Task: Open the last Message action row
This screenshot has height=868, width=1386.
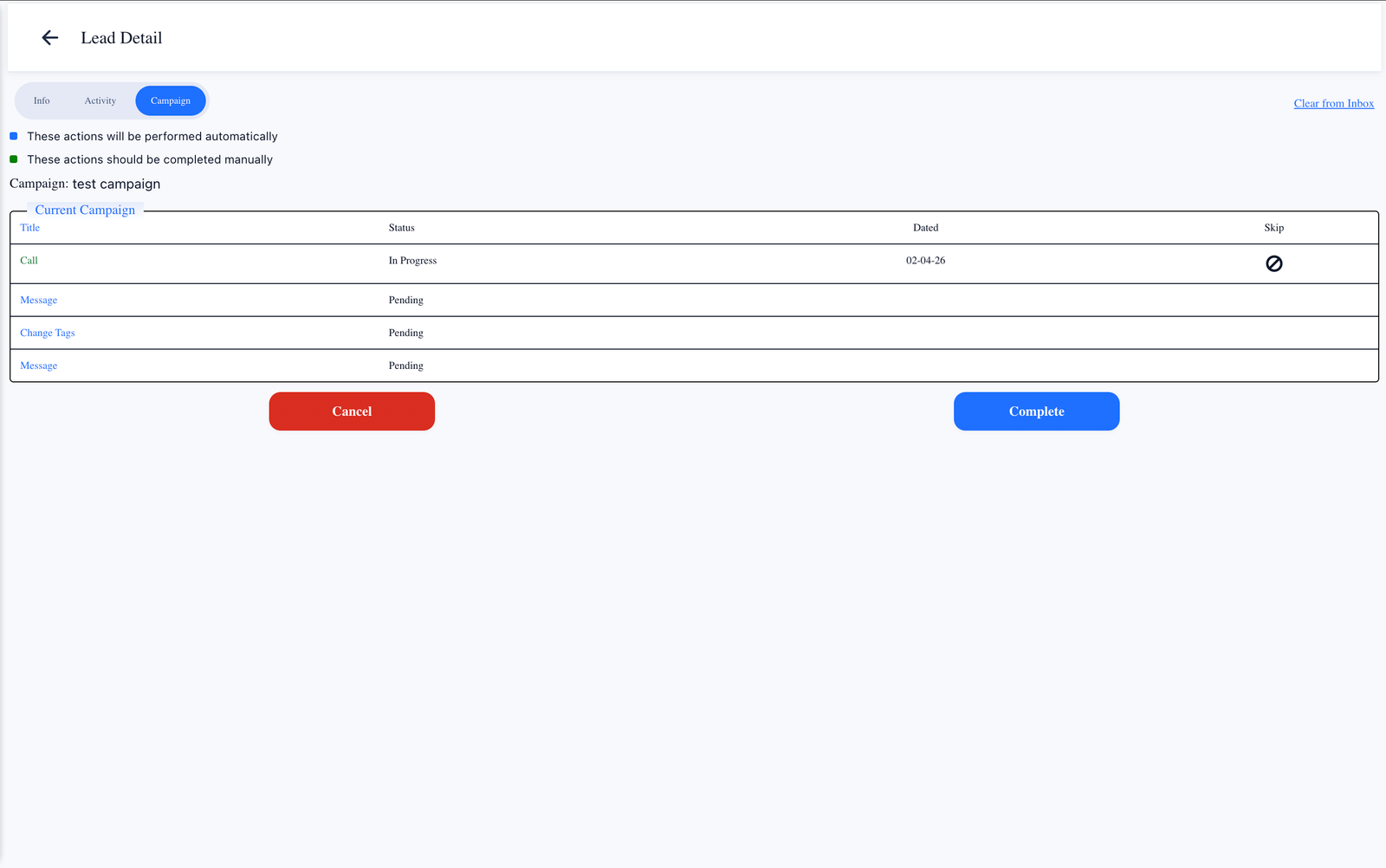Action: [x=39, y=366]
